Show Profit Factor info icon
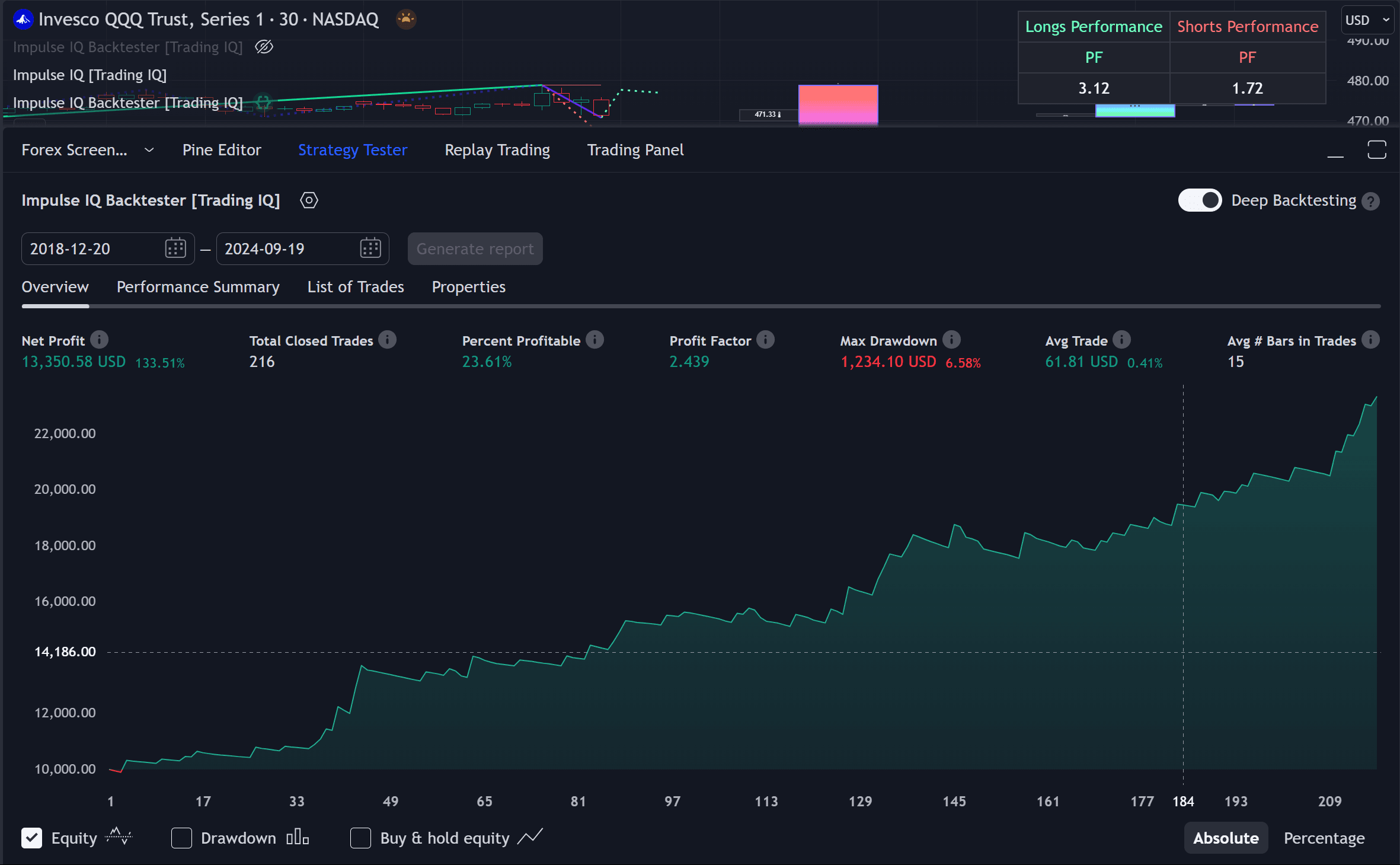 [x=765, y=340]
